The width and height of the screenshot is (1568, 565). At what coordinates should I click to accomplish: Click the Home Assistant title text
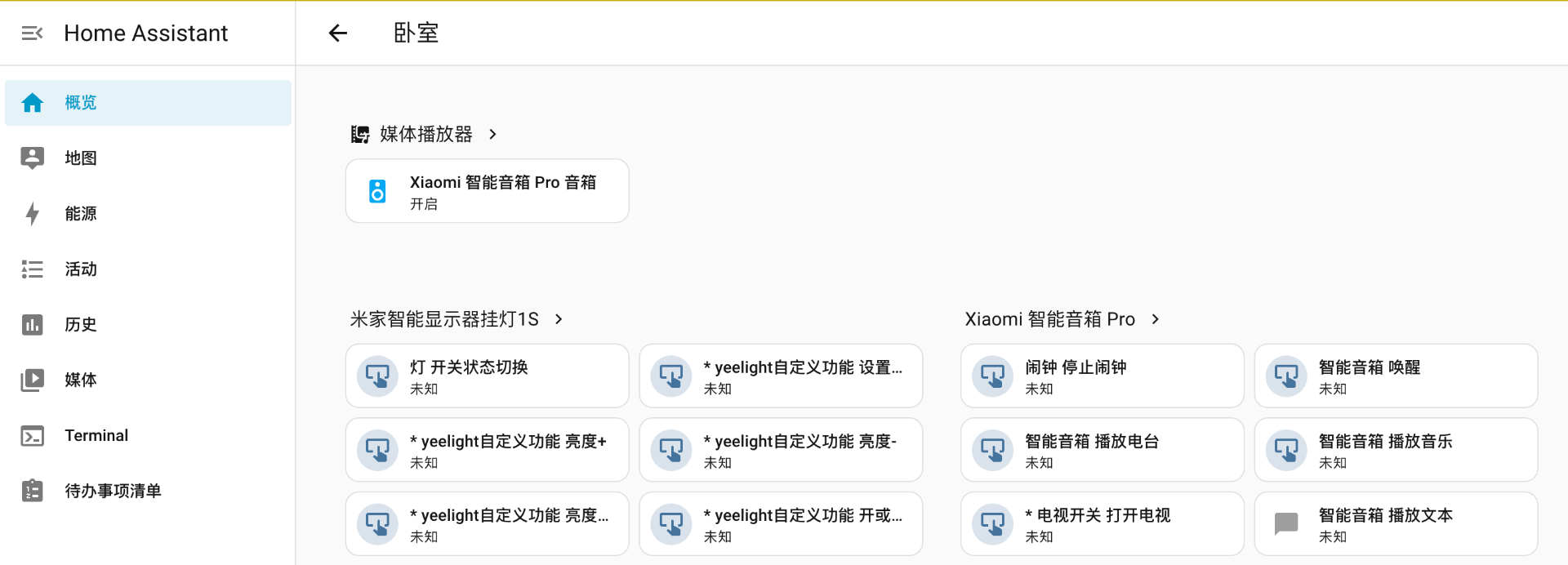pyautogui.click(x=146, y=33)
